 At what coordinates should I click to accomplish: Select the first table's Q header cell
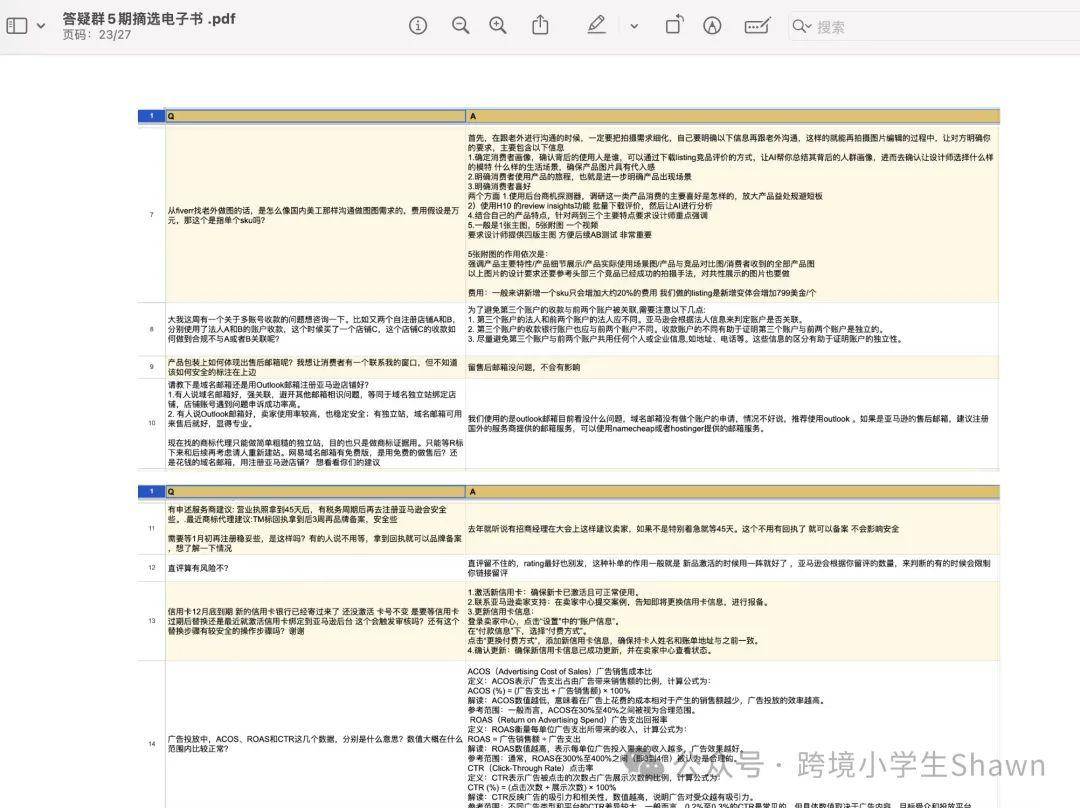[315, 116]
